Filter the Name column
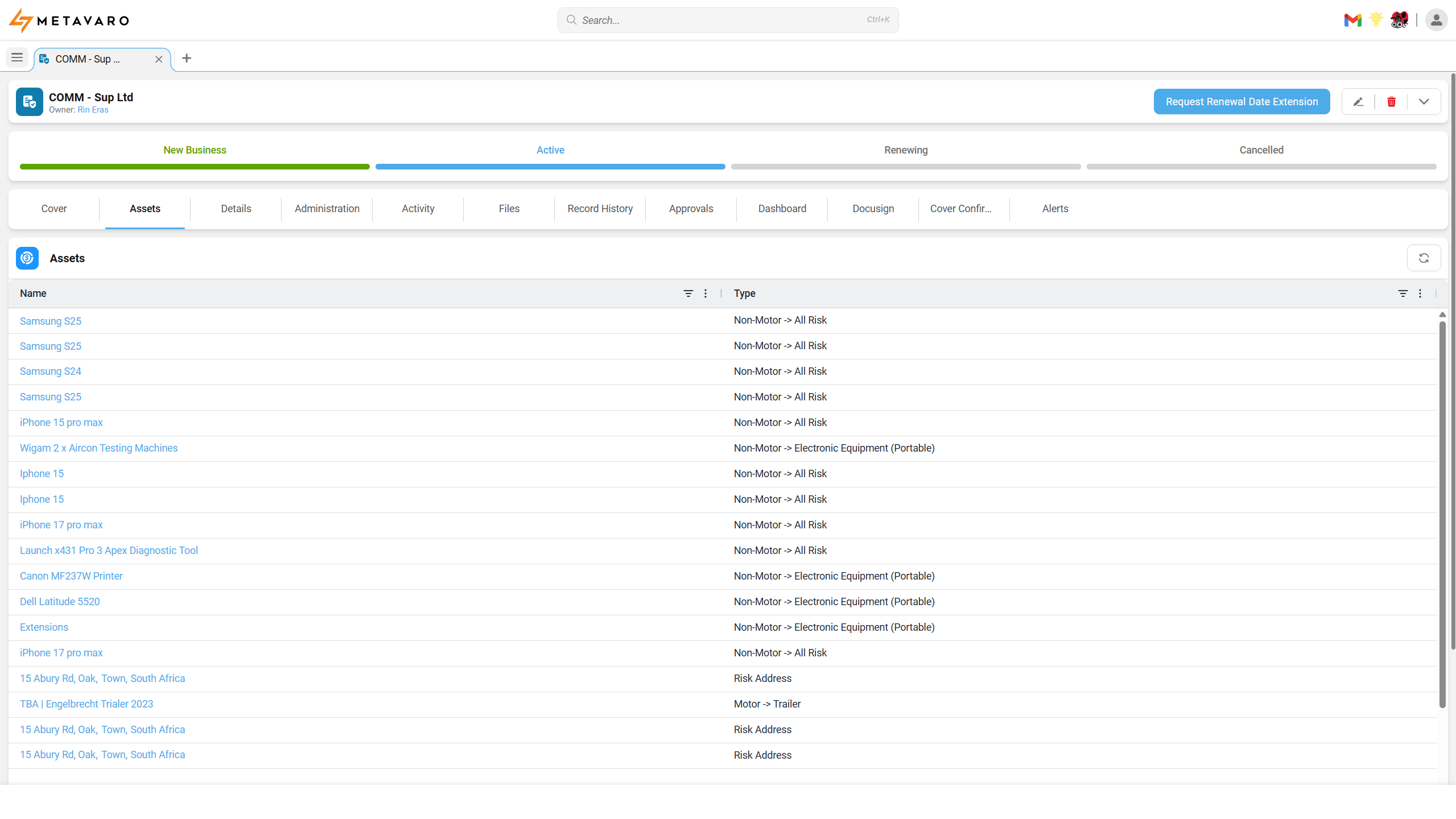1456x819 pixels. pyautogui.click(x=688, y=293)
